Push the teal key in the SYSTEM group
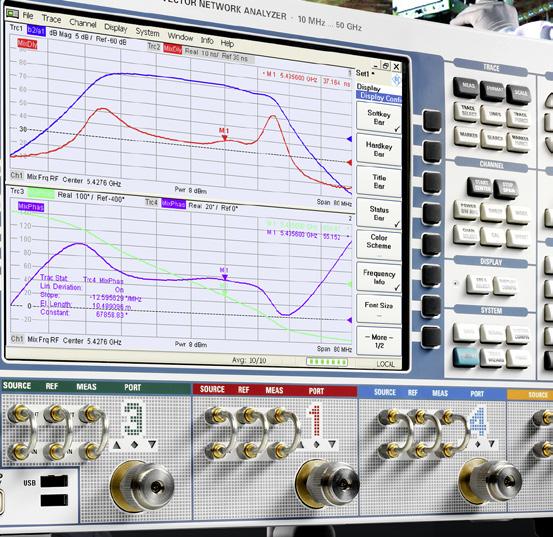 pyautogui.click(x=466, y=357)
